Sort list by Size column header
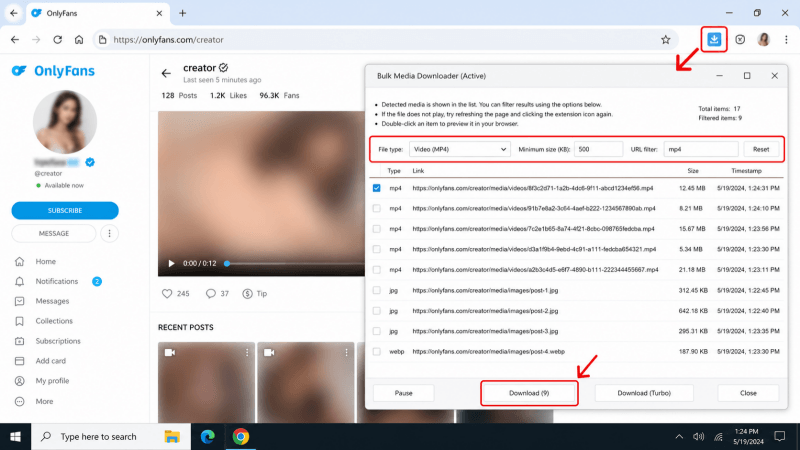 tap(692, 171)
